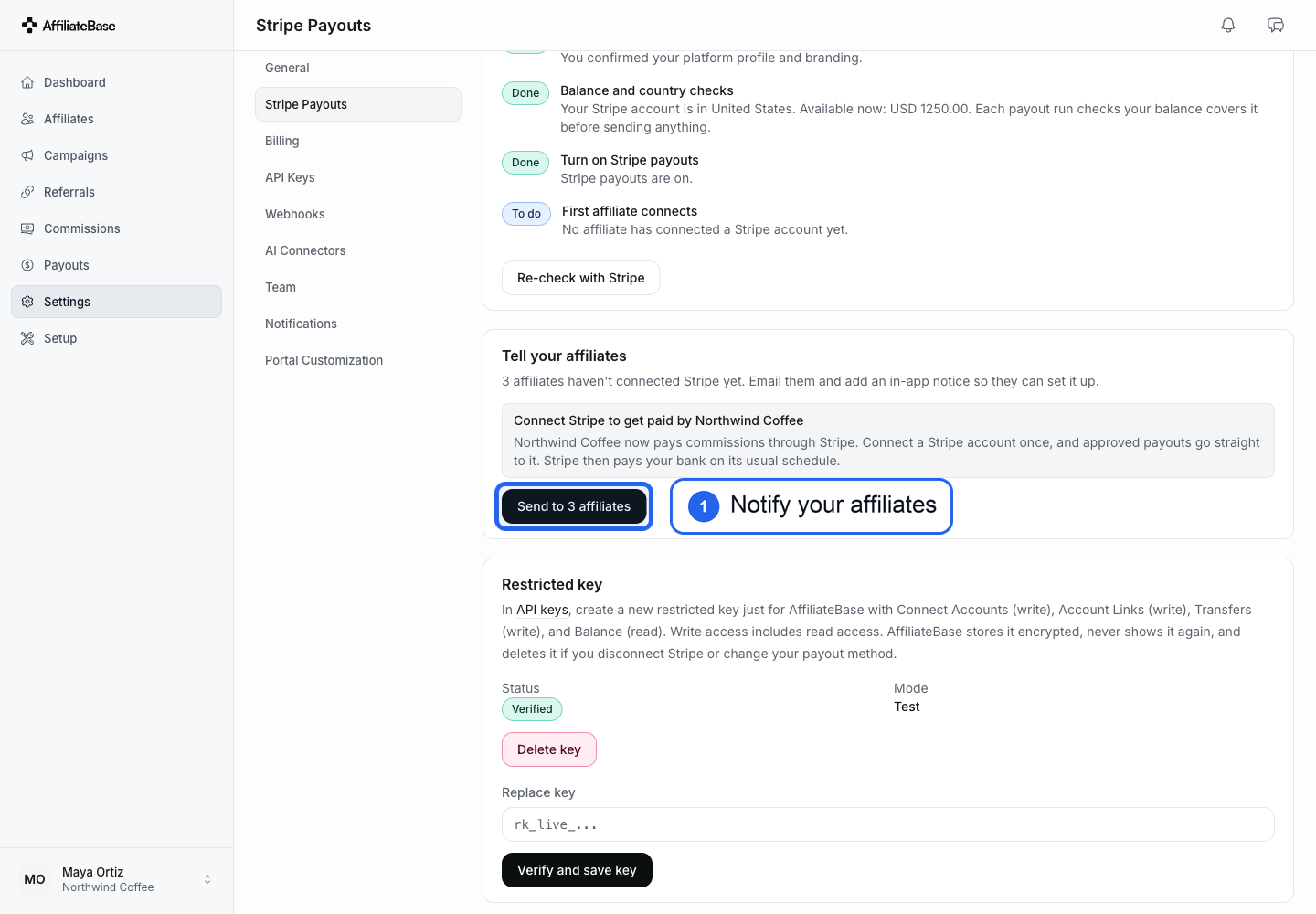This screenshot has height=914, width=1316.
Task: Click the Payouts dollar icon
Action: (x=27, y=265)
